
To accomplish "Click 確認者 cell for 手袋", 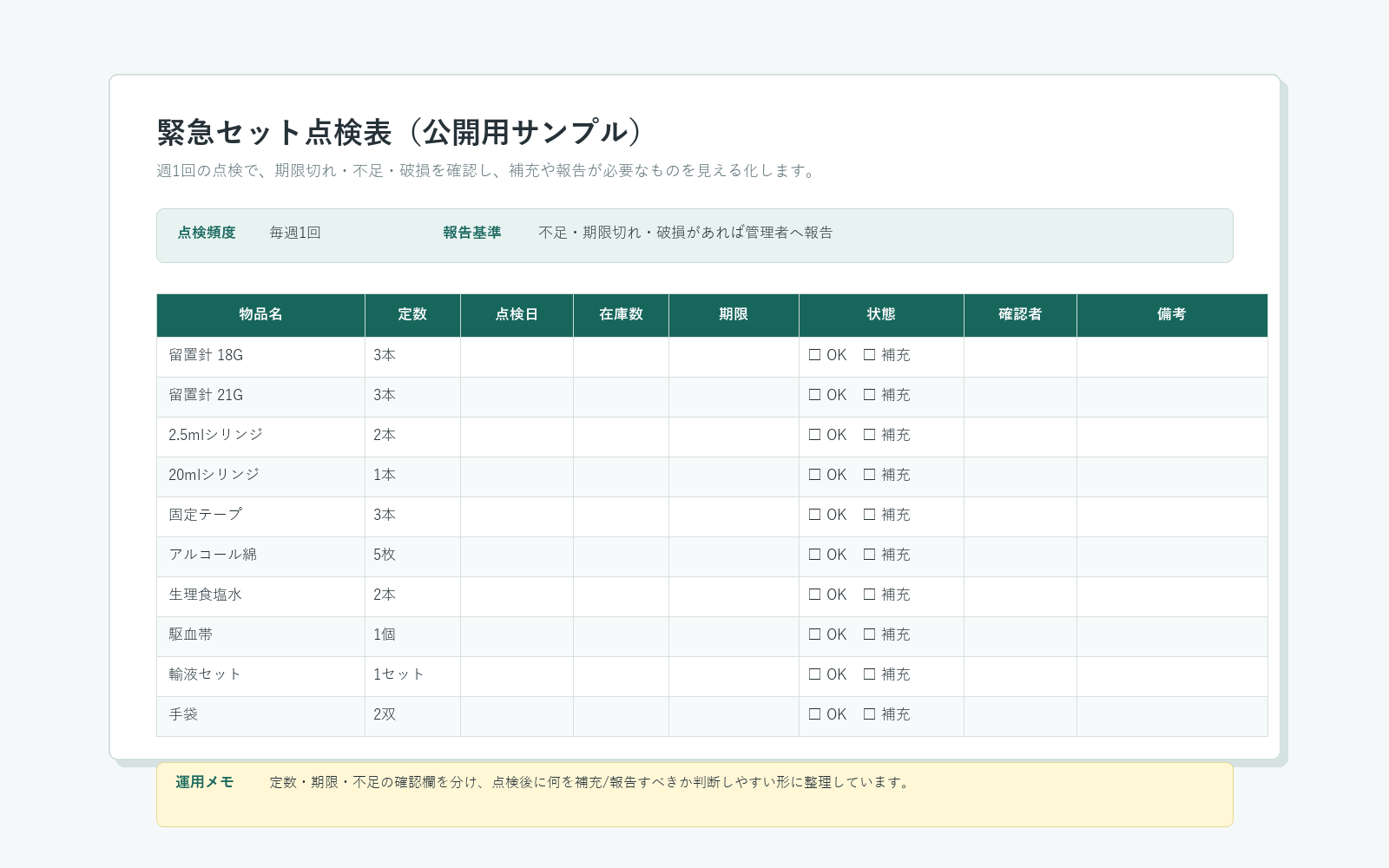I will click(x=1020, y=716).
